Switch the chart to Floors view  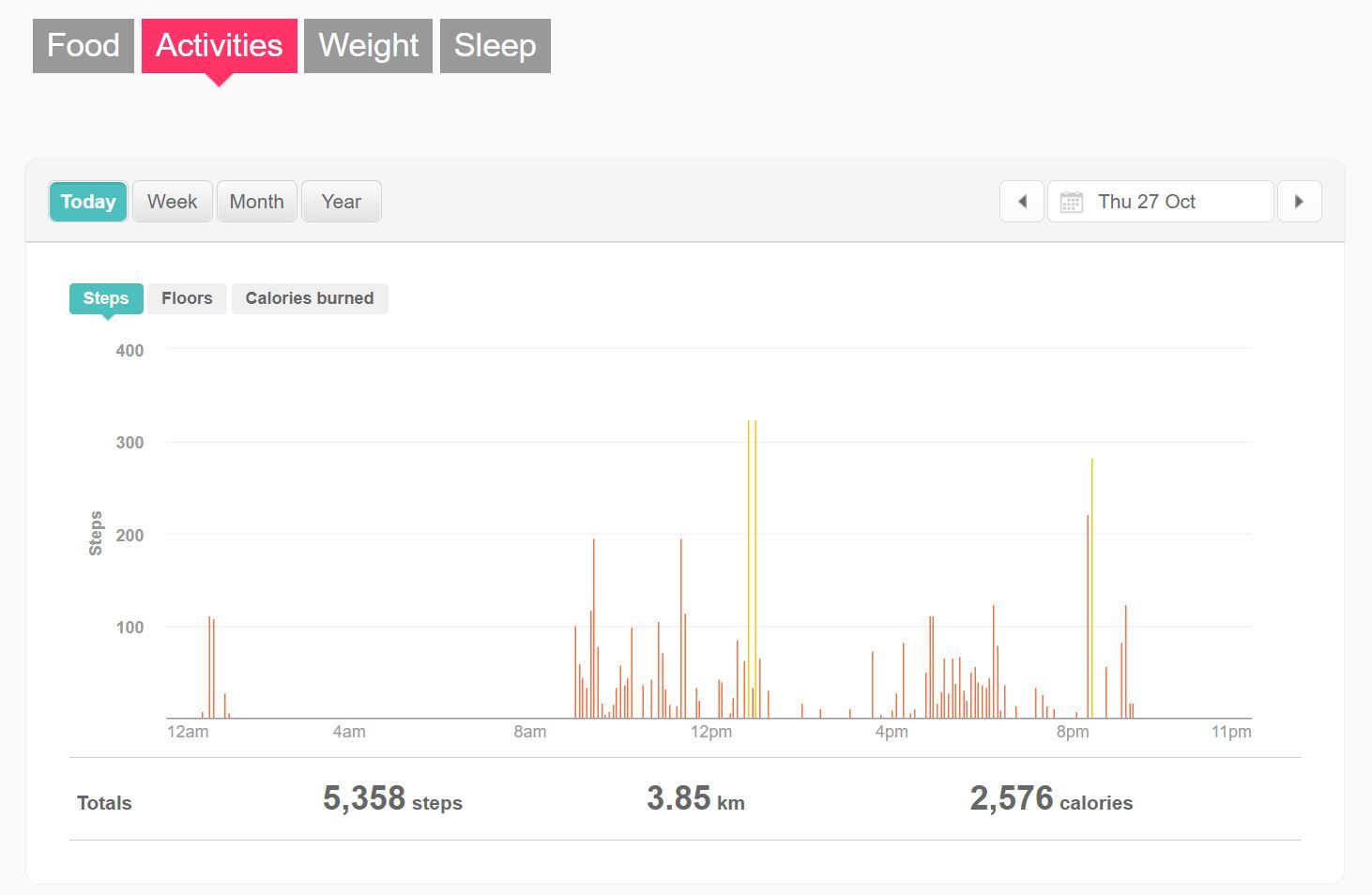point(186,298)
